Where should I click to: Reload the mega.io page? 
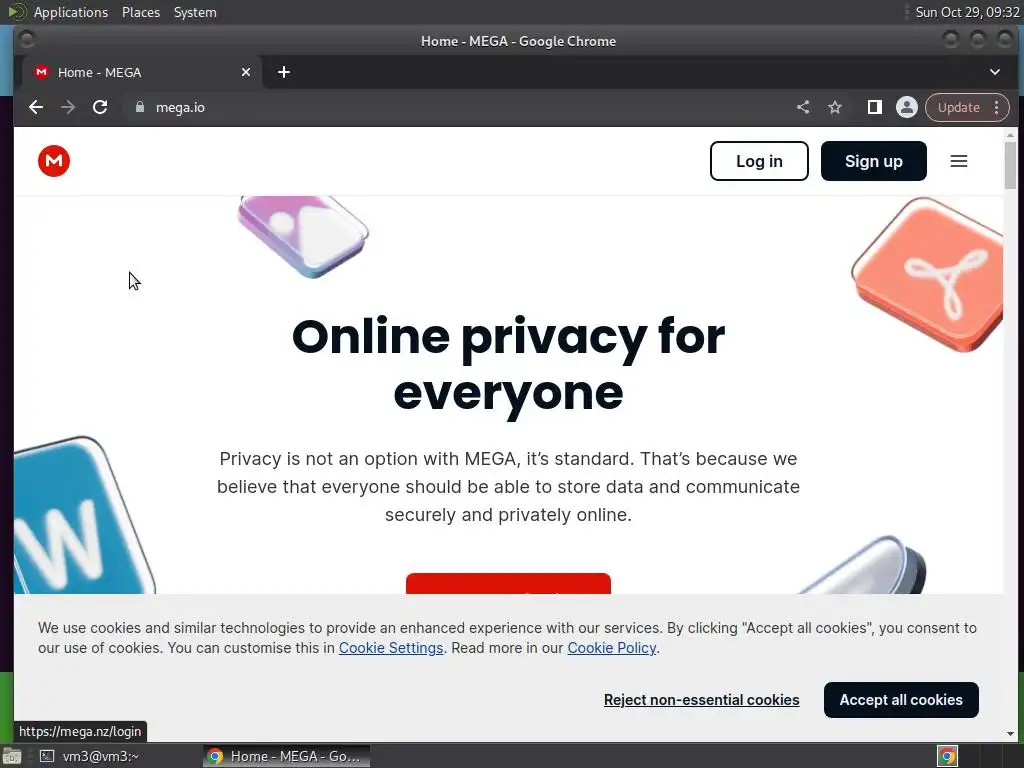(x=100, y=107)
